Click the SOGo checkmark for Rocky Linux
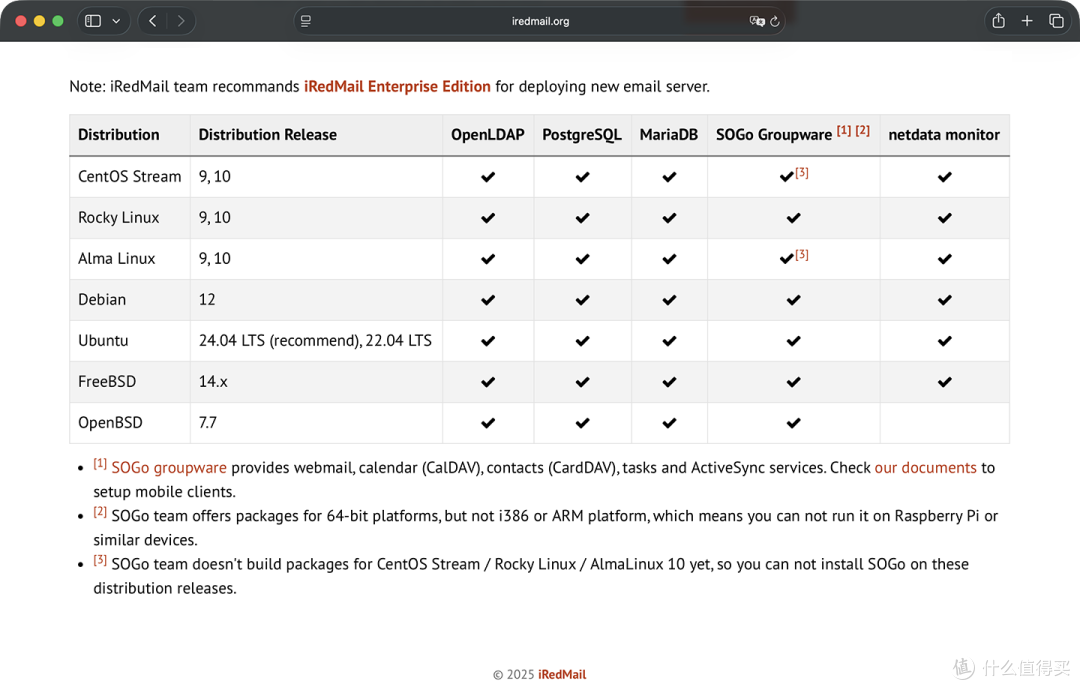The height and width of the screenshot is (690, 1080). click(x=793, y=218)
